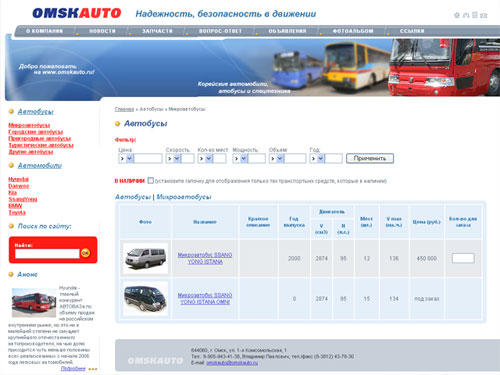Click the home icon in the header

point(457,15)
